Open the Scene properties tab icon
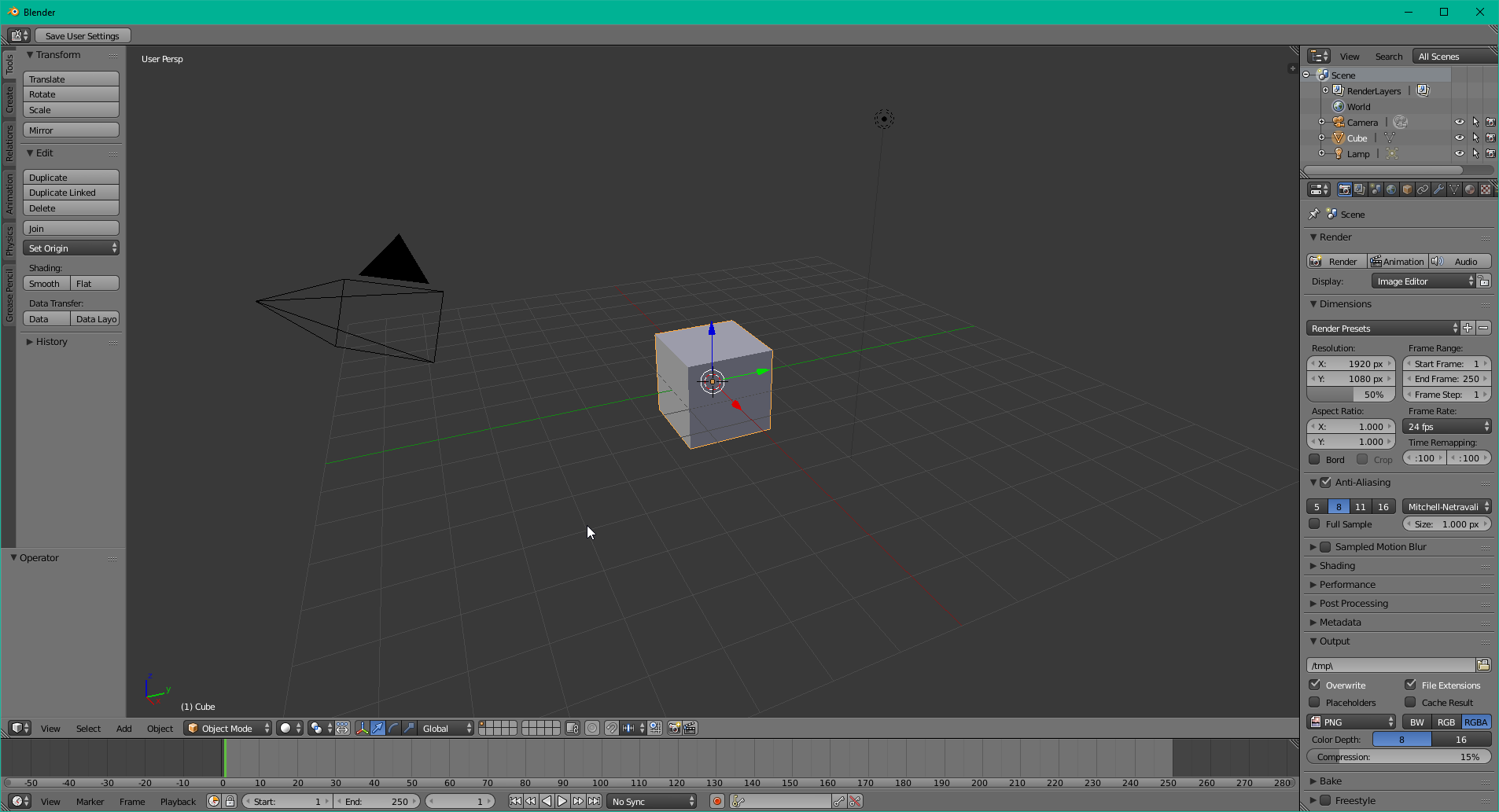The width and height of the screenshot is (1499, 812). [x=1376, y=189]
